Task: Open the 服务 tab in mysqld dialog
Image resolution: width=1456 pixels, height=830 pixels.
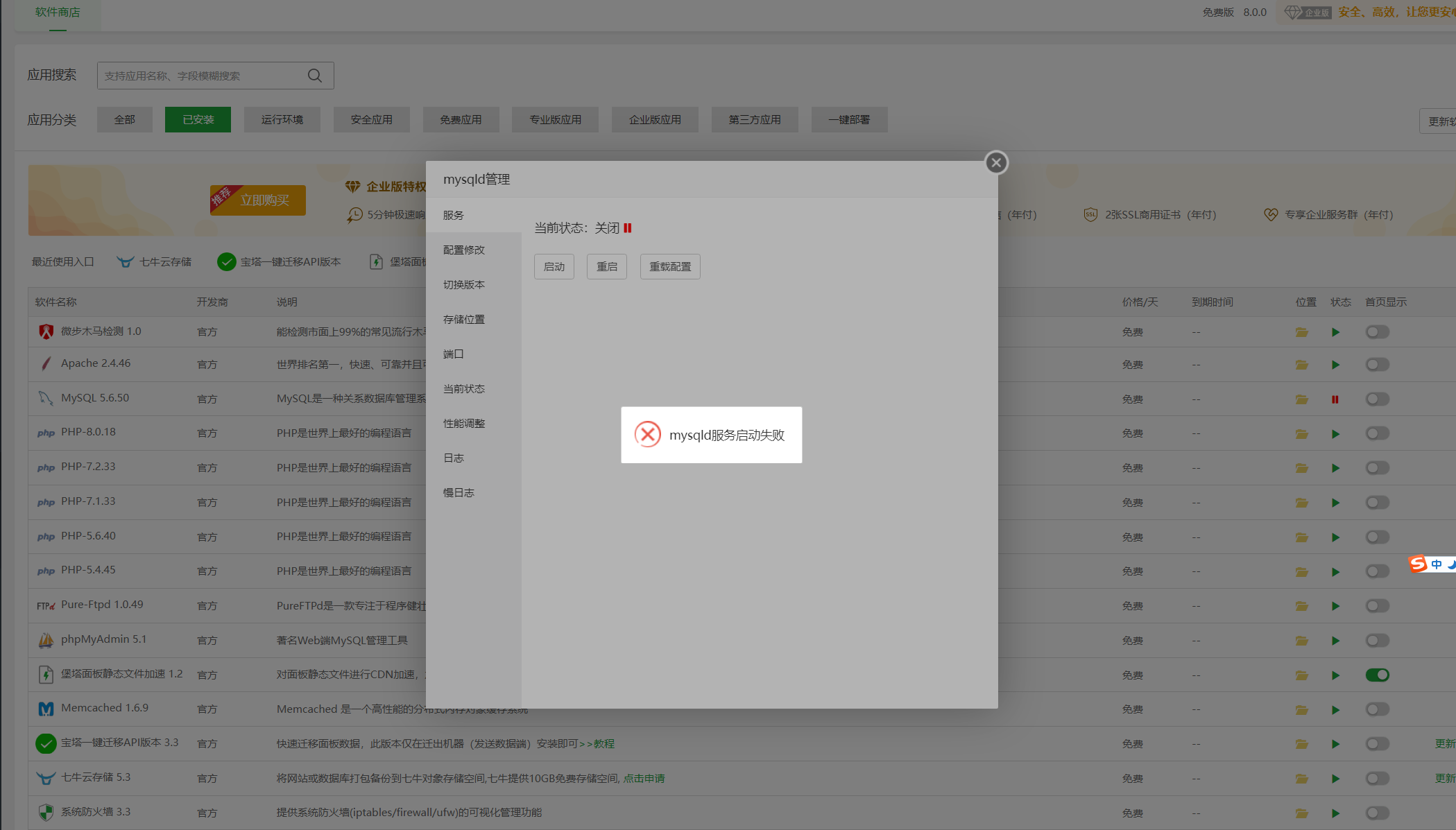Action: pyautogui.click(x=474, y=216)
